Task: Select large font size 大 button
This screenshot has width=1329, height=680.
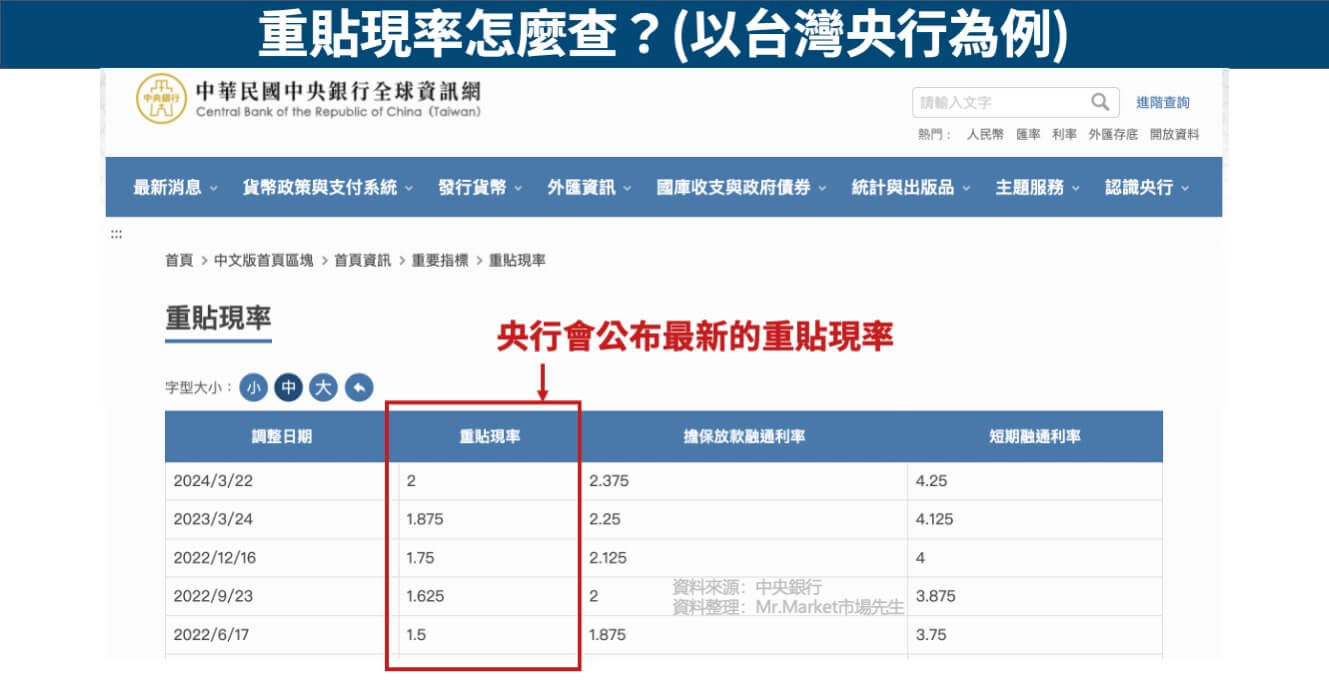Action: click(x=323, y=387)
